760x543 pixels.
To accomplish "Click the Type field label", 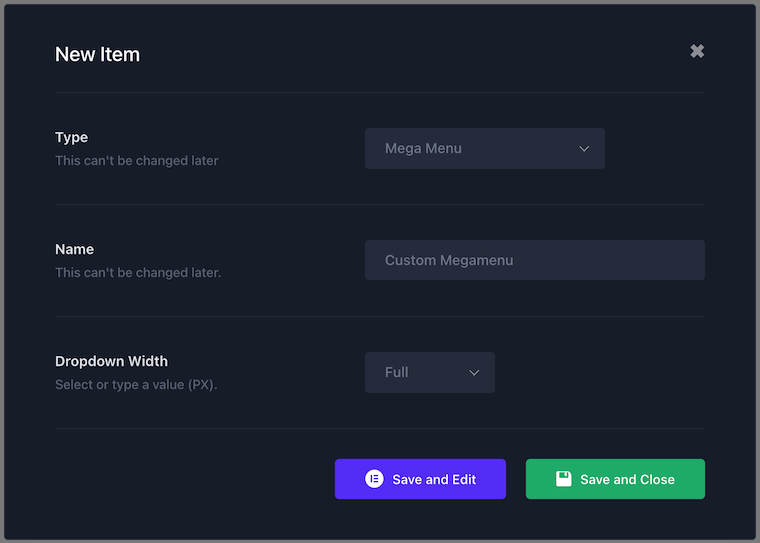I will (x=71, y=138).
